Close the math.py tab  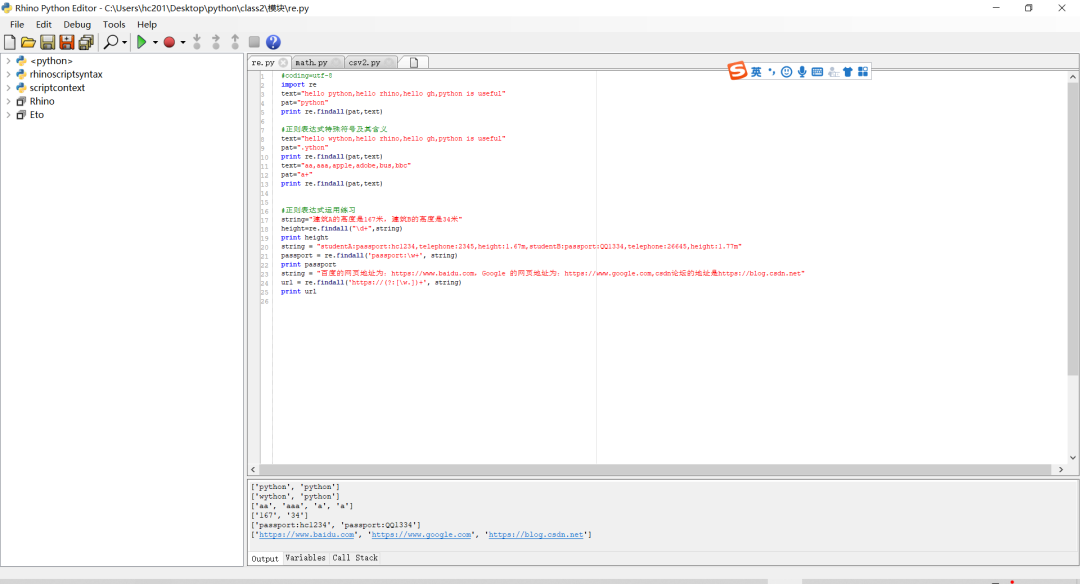[x=336, y=63]
